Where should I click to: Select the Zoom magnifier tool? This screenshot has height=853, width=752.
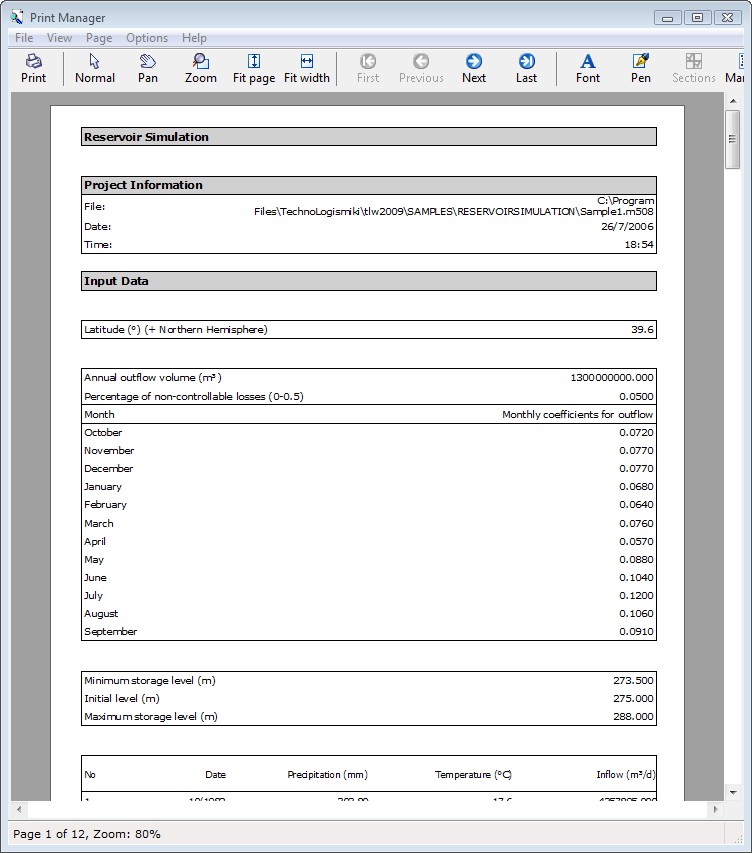(x=201, y=68)
